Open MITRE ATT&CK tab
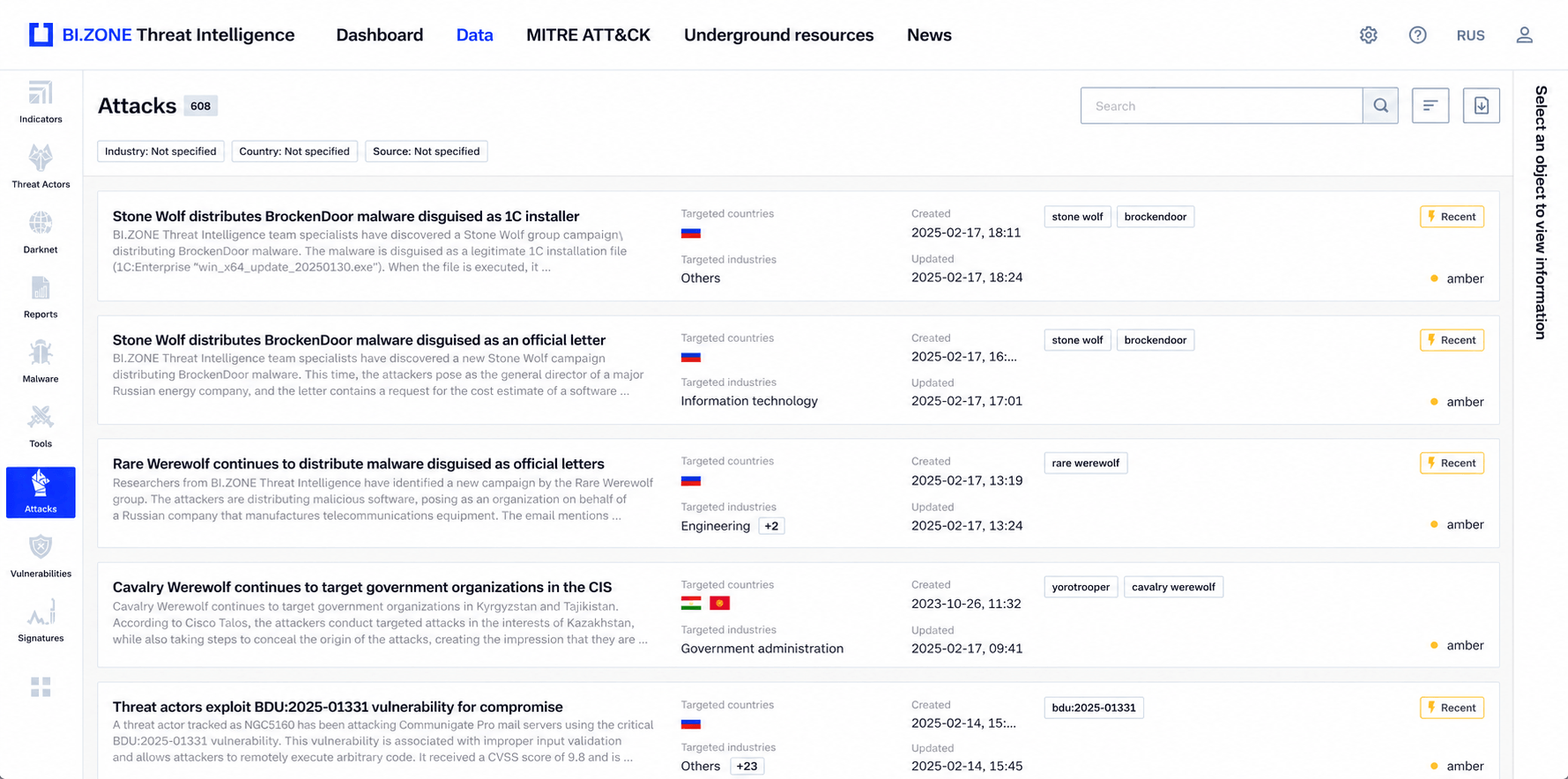This screenshot has height=779, width=1568. click(x=588, y=35)
